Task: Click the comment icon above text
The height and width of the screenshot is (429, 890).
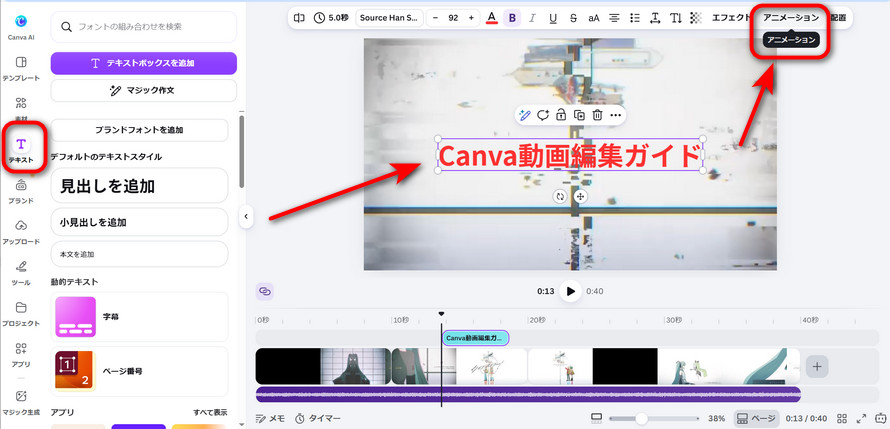Action: click(x=543, y=115)
